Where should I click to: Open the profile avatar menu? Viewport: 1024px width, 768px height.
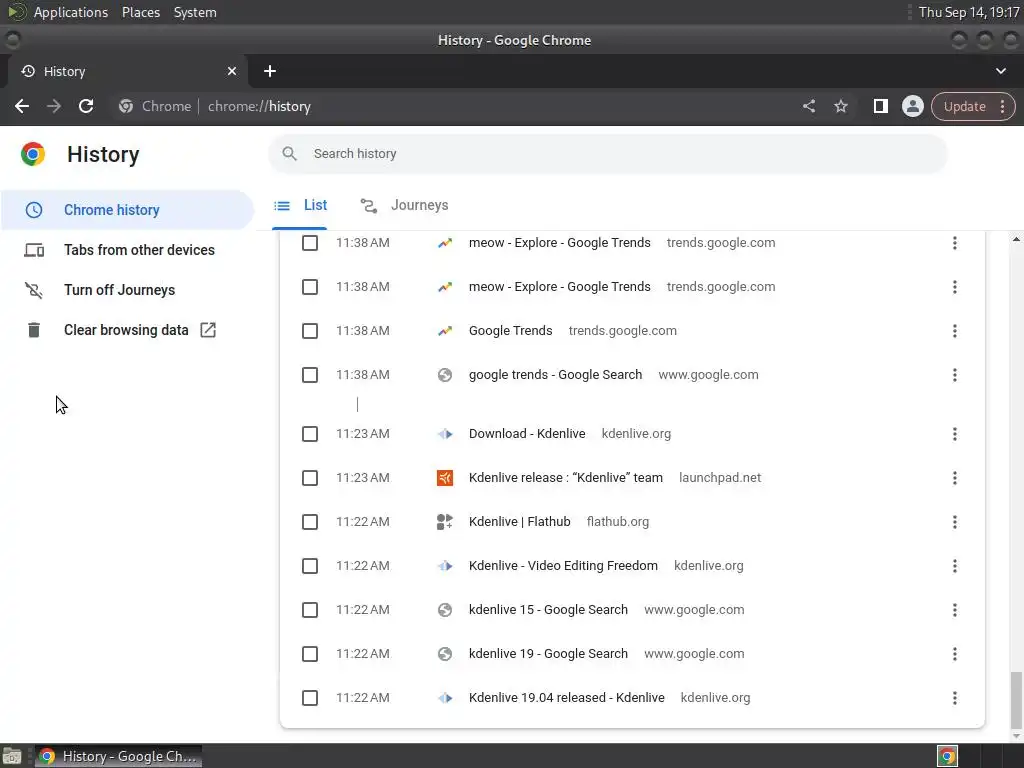click(x=912, y=106)
